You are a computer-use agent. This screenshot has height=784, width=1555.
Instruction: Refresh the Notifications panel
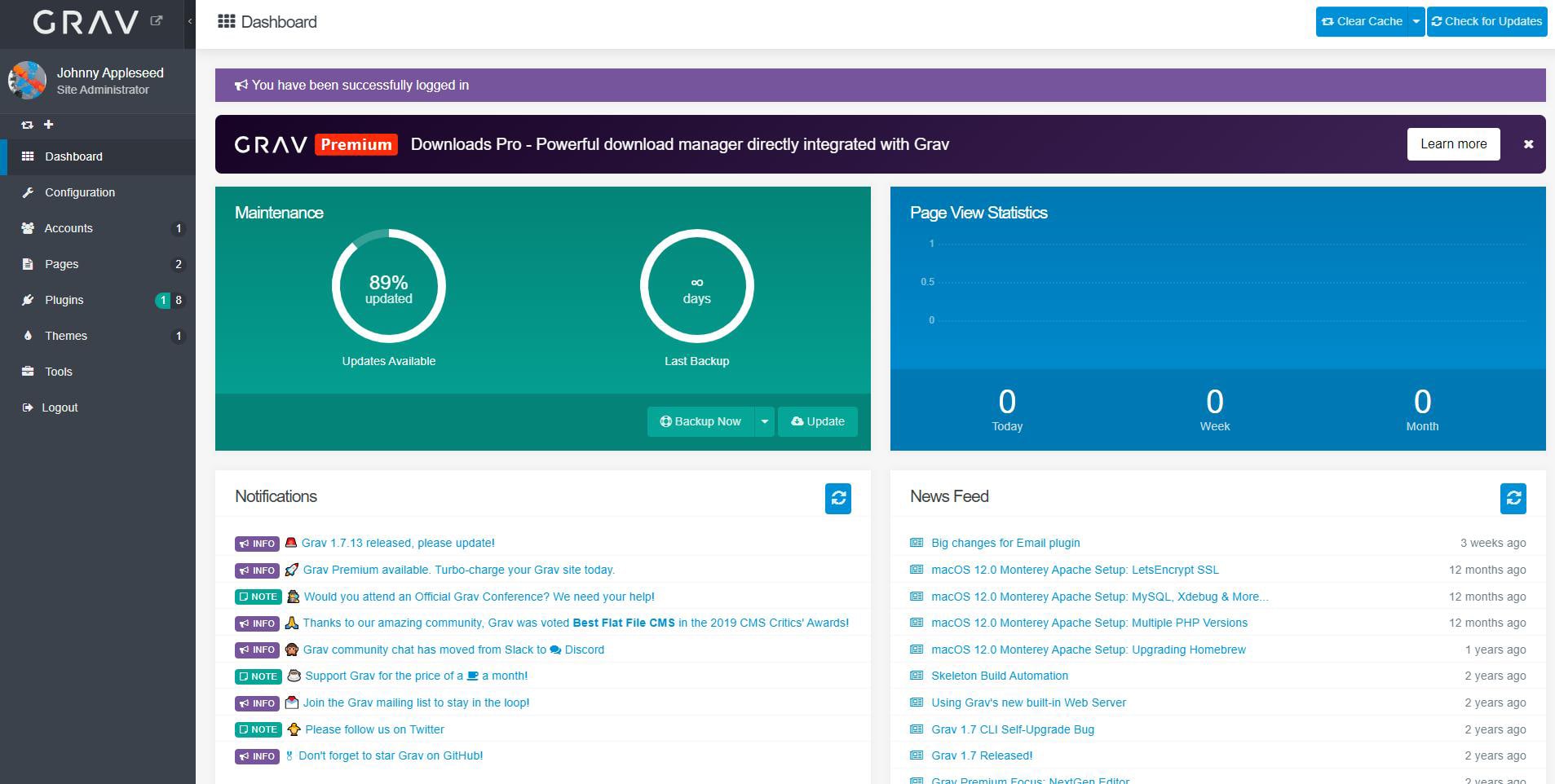coord(837,498)
